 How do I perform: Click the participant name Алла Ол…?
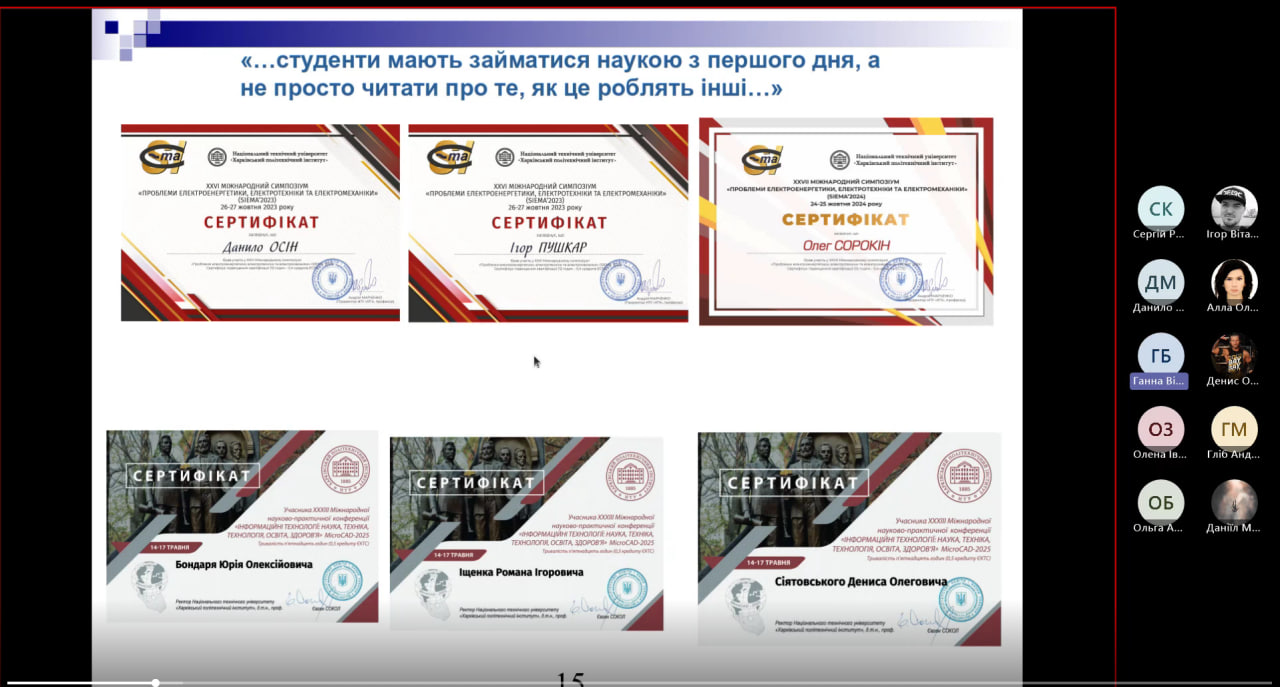(x=1233, y=307)
